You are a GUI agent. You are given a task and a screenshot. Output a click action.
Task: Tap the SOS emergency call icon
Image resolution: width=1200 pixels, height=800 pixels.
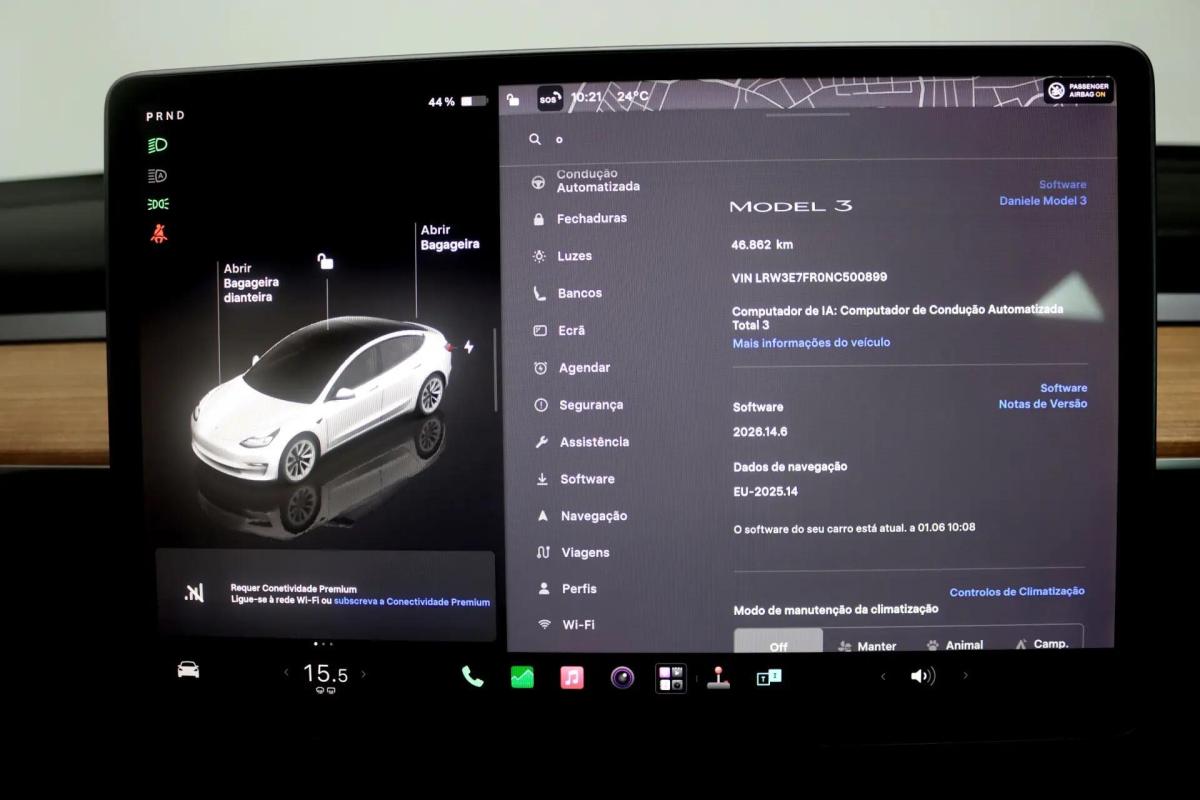coord(550,98)
